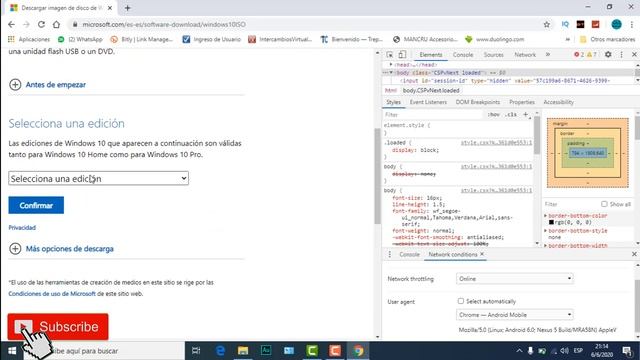Open Windows Start menu

point(12,351)
